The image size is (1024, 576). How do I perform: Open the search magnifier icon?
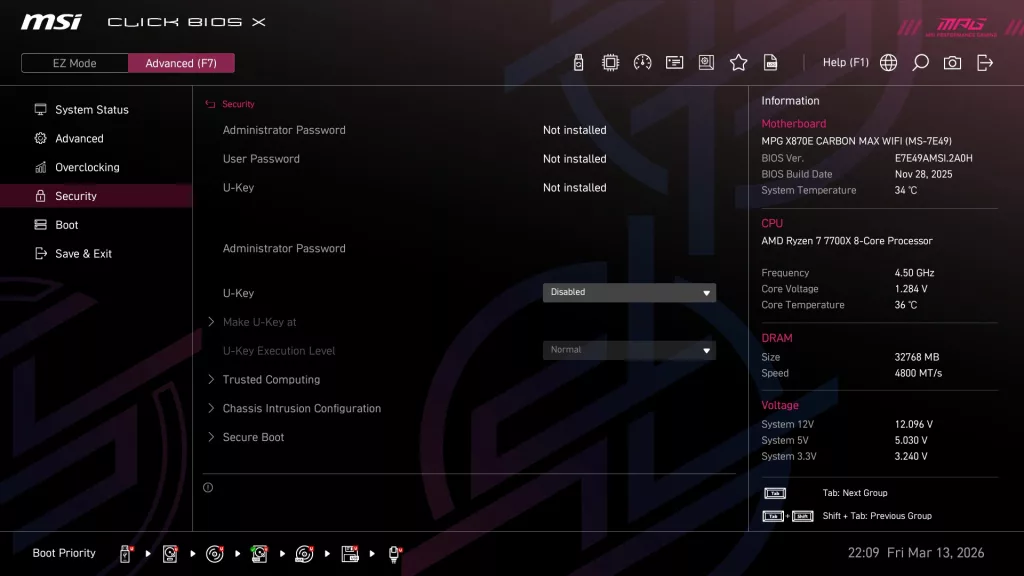920,62
